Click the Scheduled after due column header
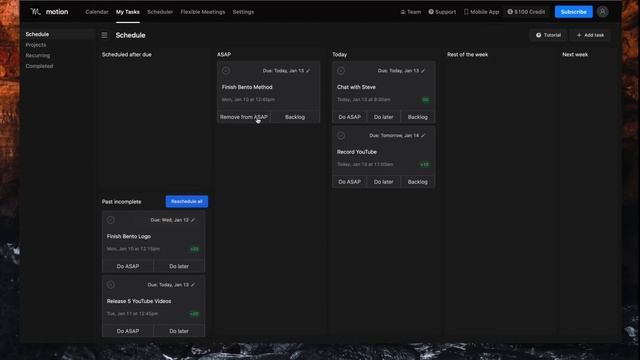This screenshot has height=360, width=640. coord(127,54)
